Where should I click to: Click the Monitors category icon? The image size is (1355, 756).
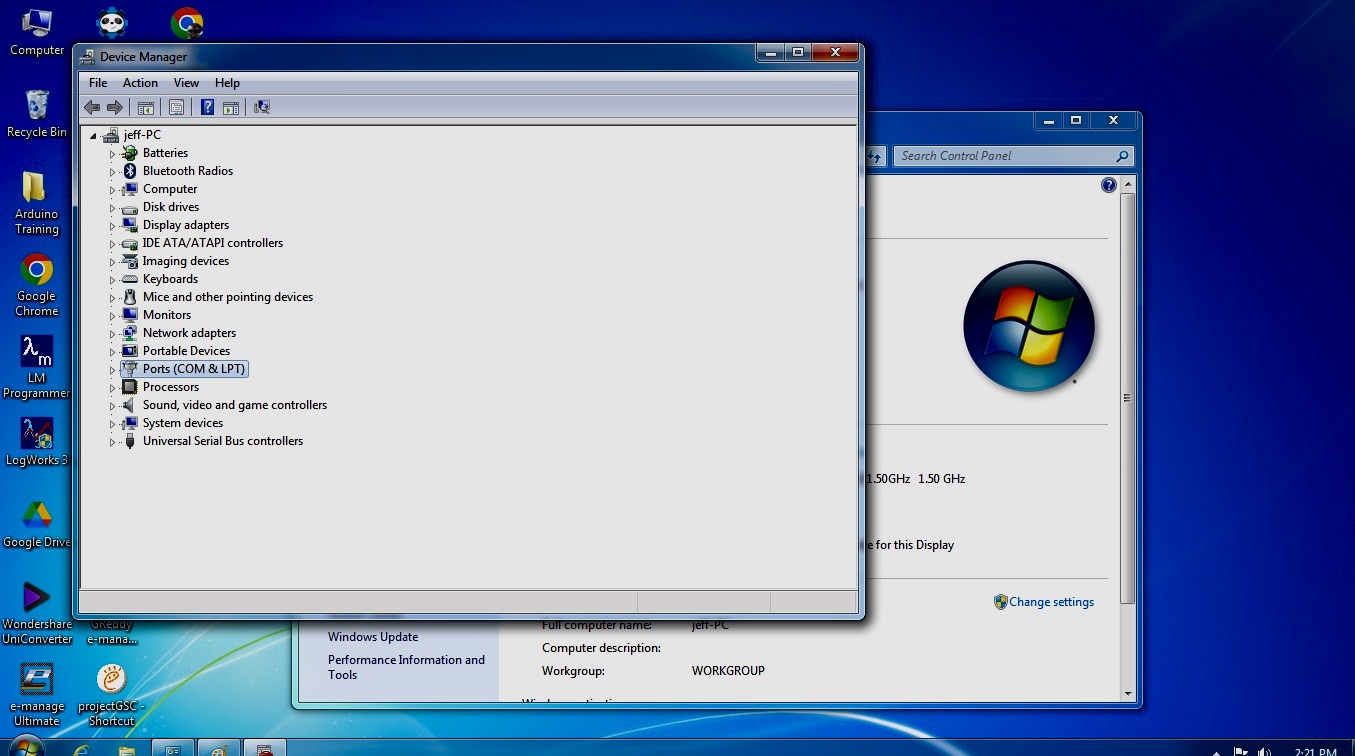click(129, 315)
